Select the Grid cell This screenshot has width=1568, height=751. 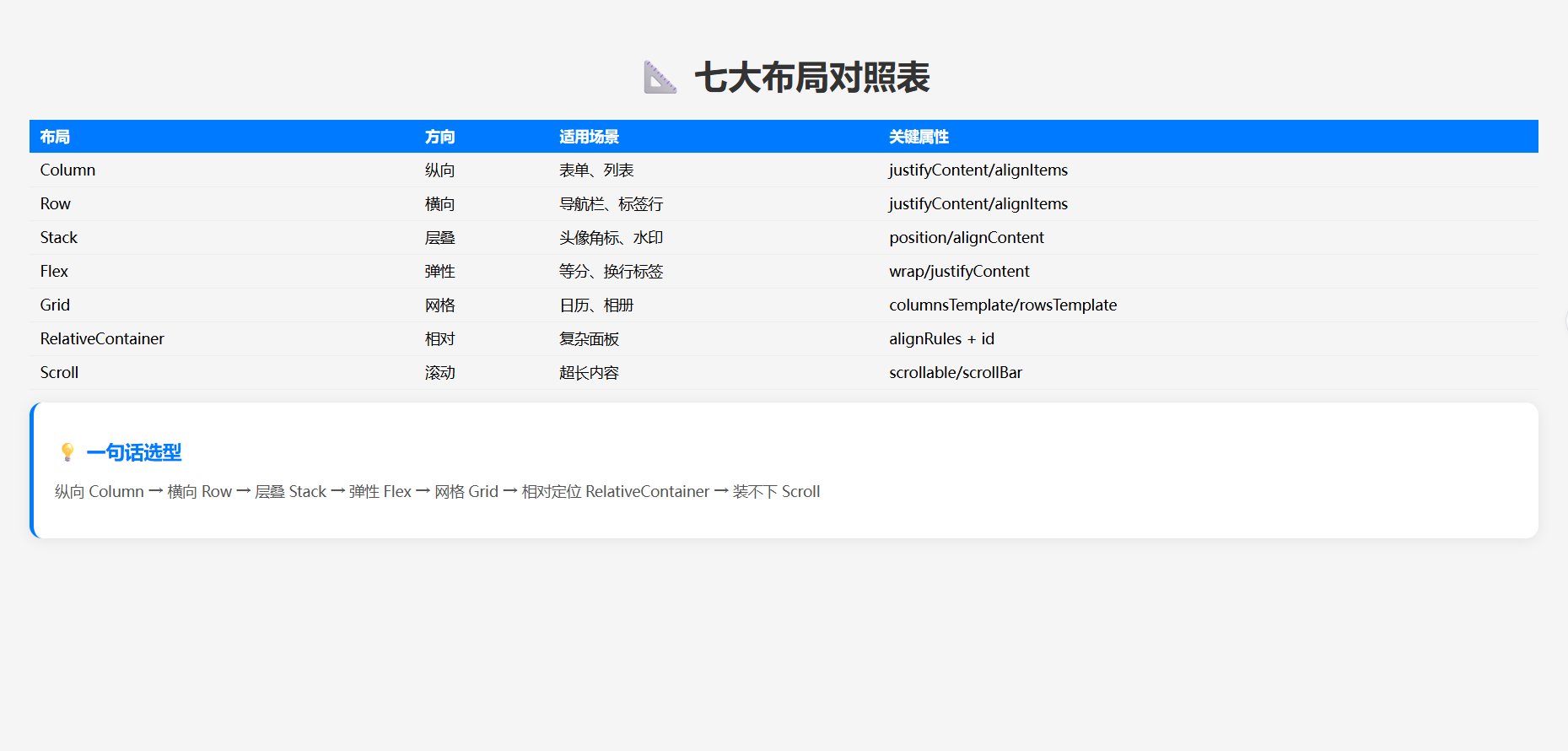(x=55, y=305)
